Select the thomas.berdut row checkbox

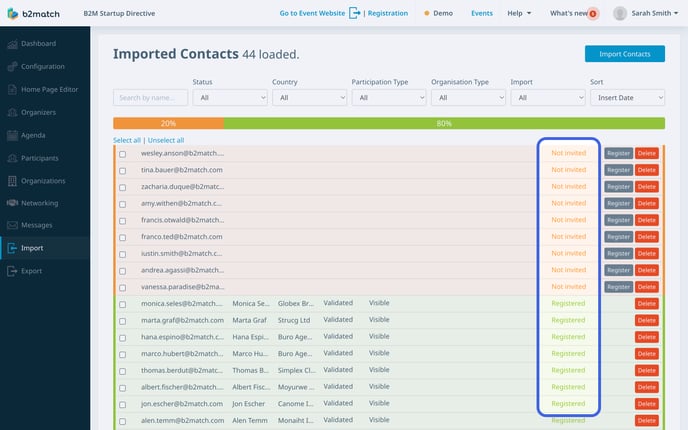(x=122, y=371)
